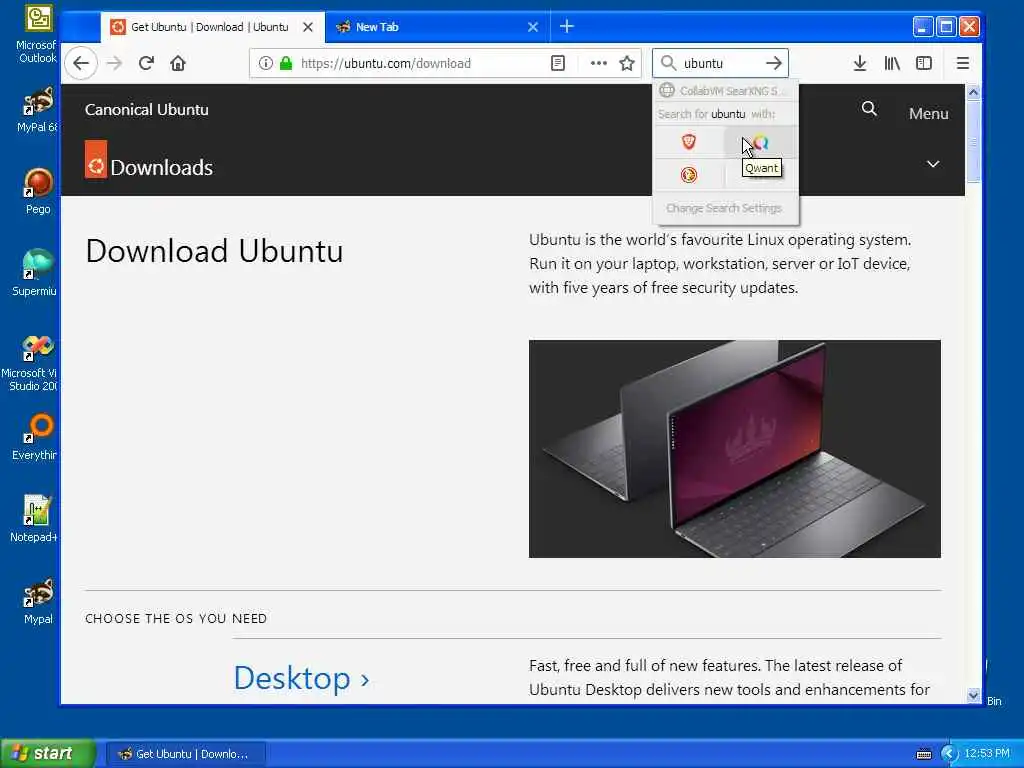Click the Download Ubuntu heading
The width and height of the screenshot is (1024, 768).
(x=214, y=251)
